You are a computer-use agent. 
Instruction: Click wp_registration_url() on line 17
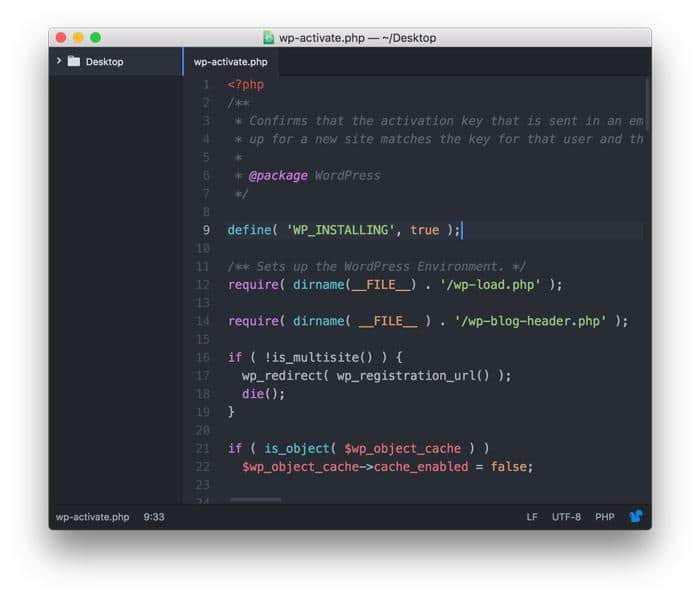[x=412, y=376]
